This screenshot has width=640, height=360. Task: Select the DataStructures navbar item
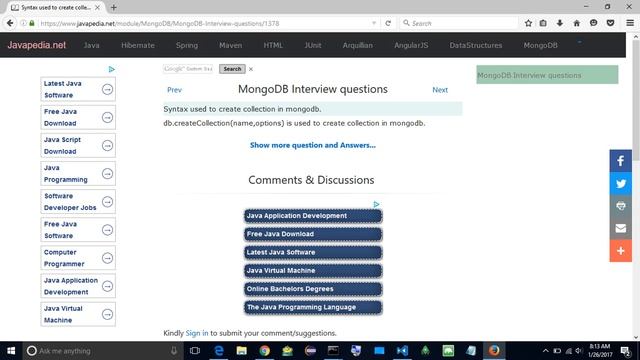[x=476, y=45]
